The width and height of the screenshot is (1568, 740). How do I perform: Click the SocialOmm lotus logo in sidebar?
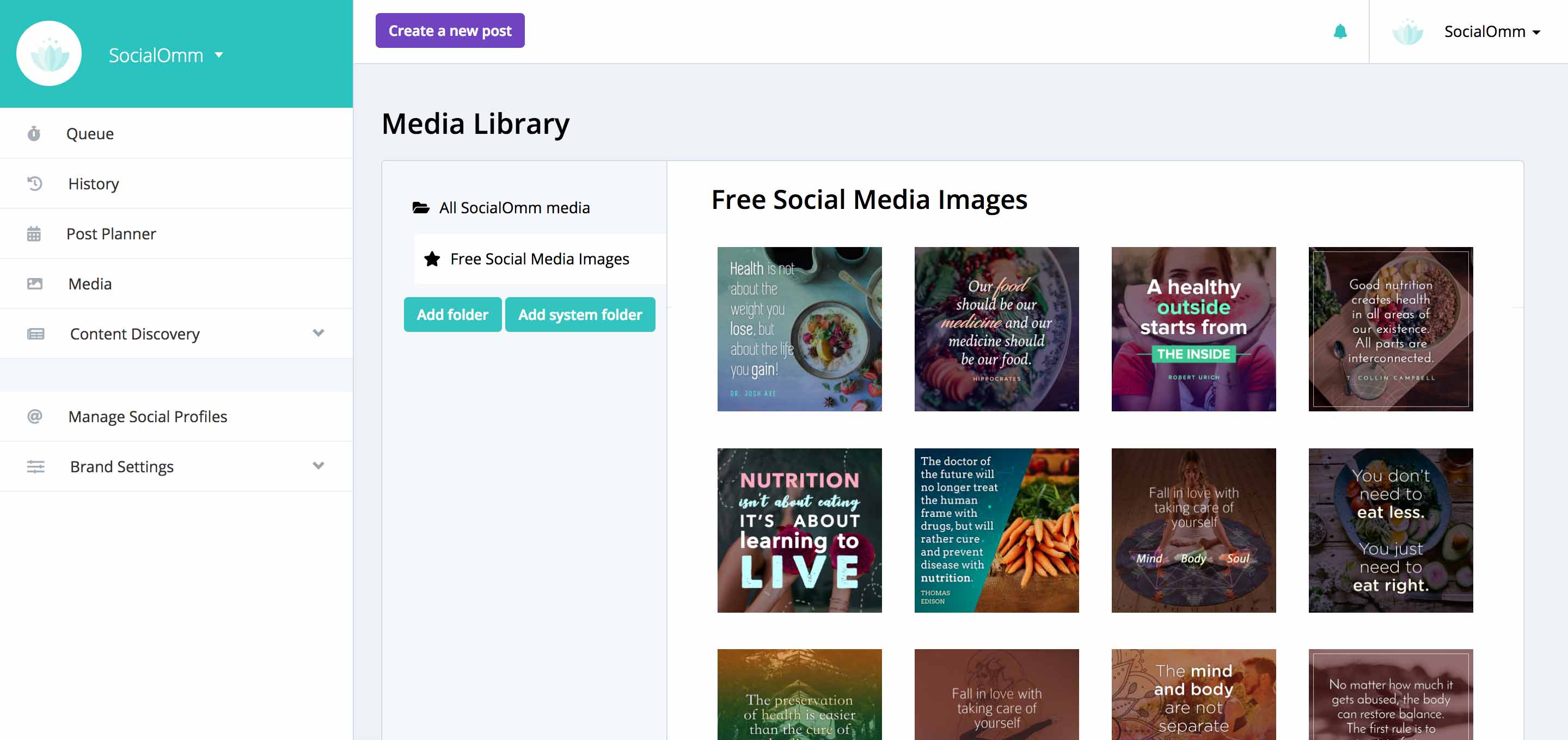coord(48,53)
